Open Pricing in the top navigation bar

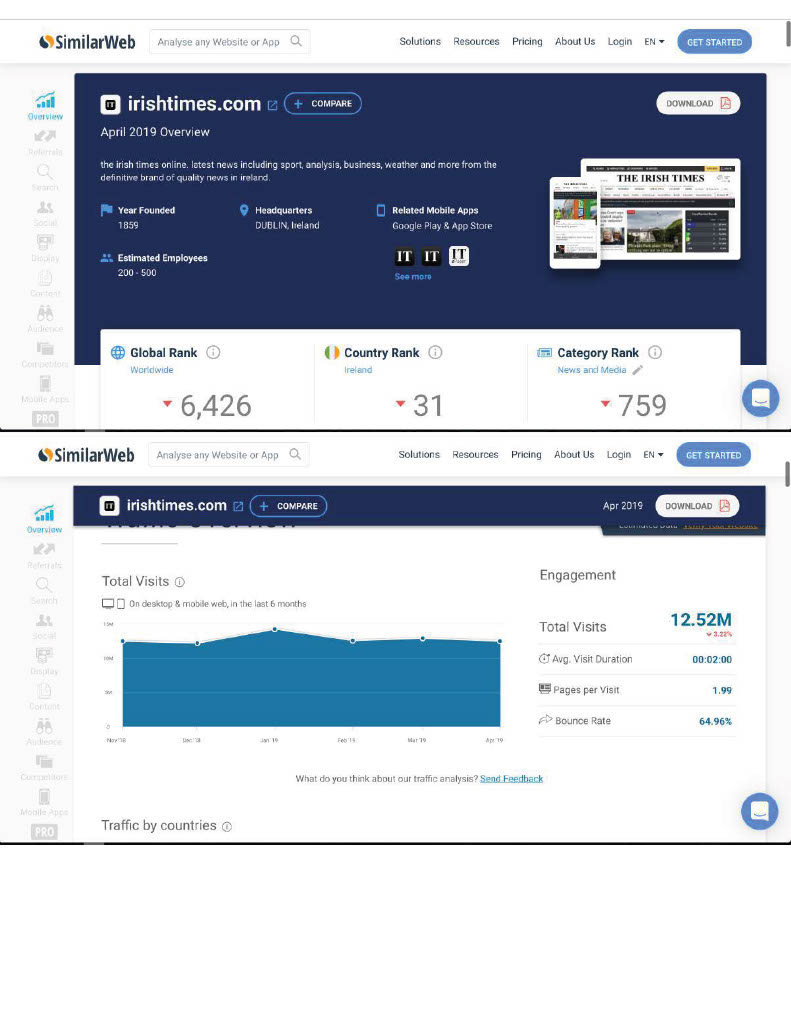[527, 41]
